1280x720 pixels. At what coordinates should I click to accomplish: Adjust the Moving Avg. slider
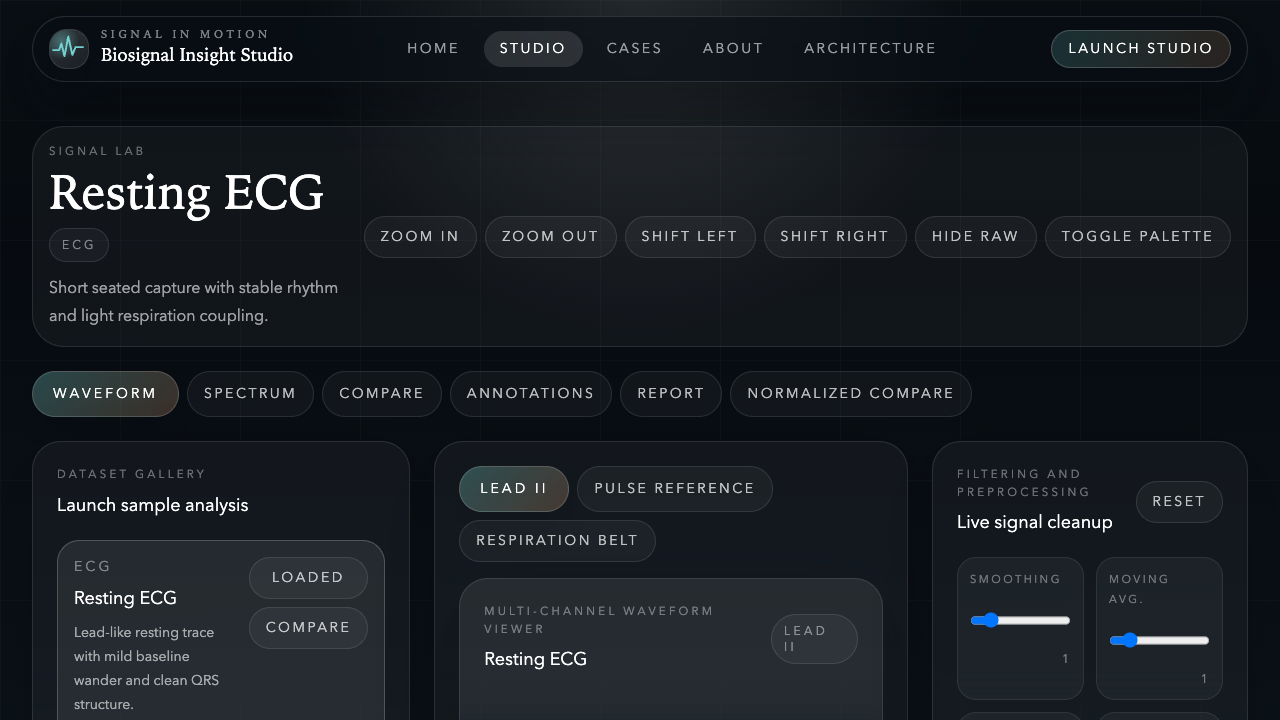(1159, 640)
